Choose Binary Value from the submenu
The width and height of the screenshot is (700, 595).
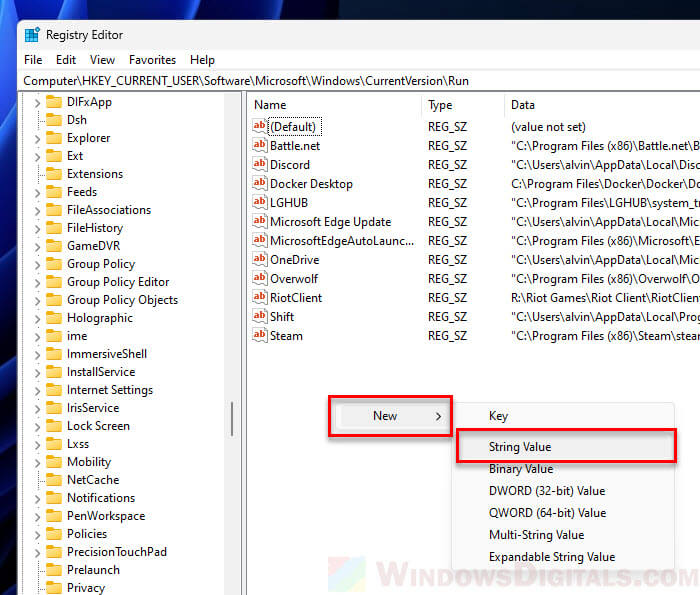(x=563, y=469)
